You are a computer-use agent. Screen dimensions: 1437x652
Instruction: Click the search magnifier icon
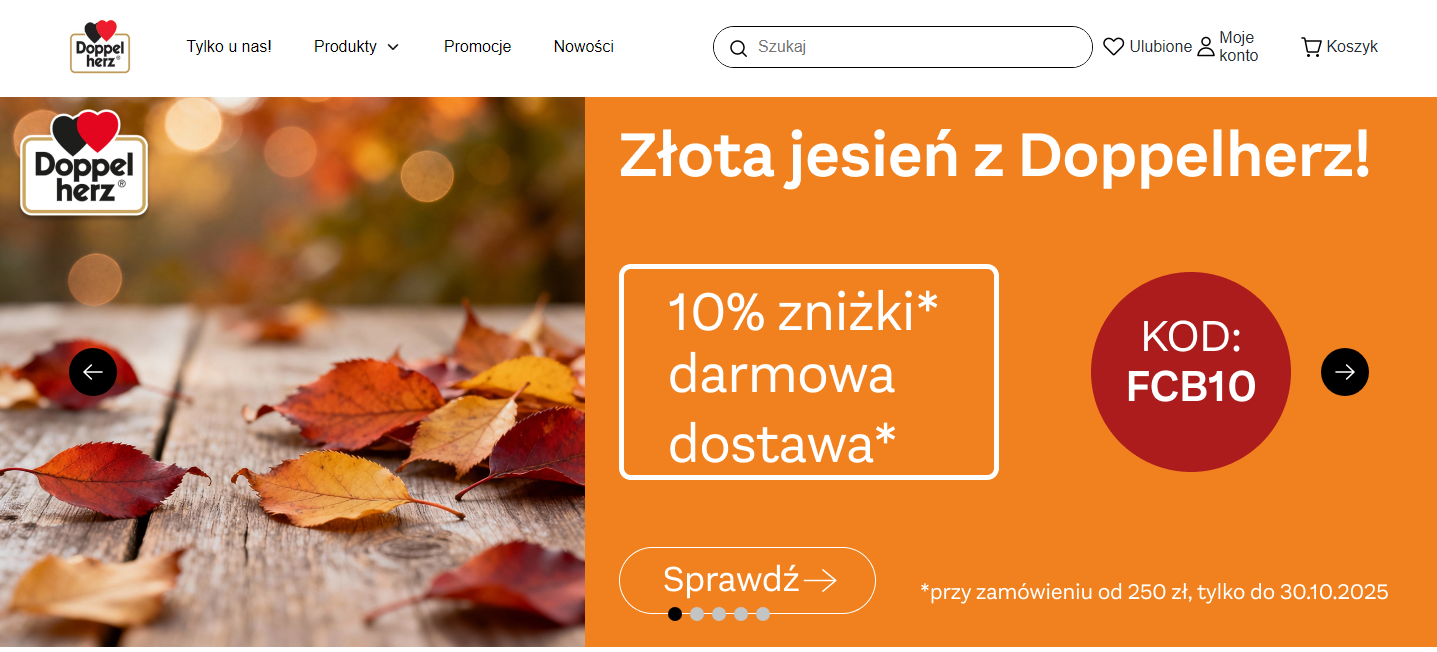click(738, 48)
